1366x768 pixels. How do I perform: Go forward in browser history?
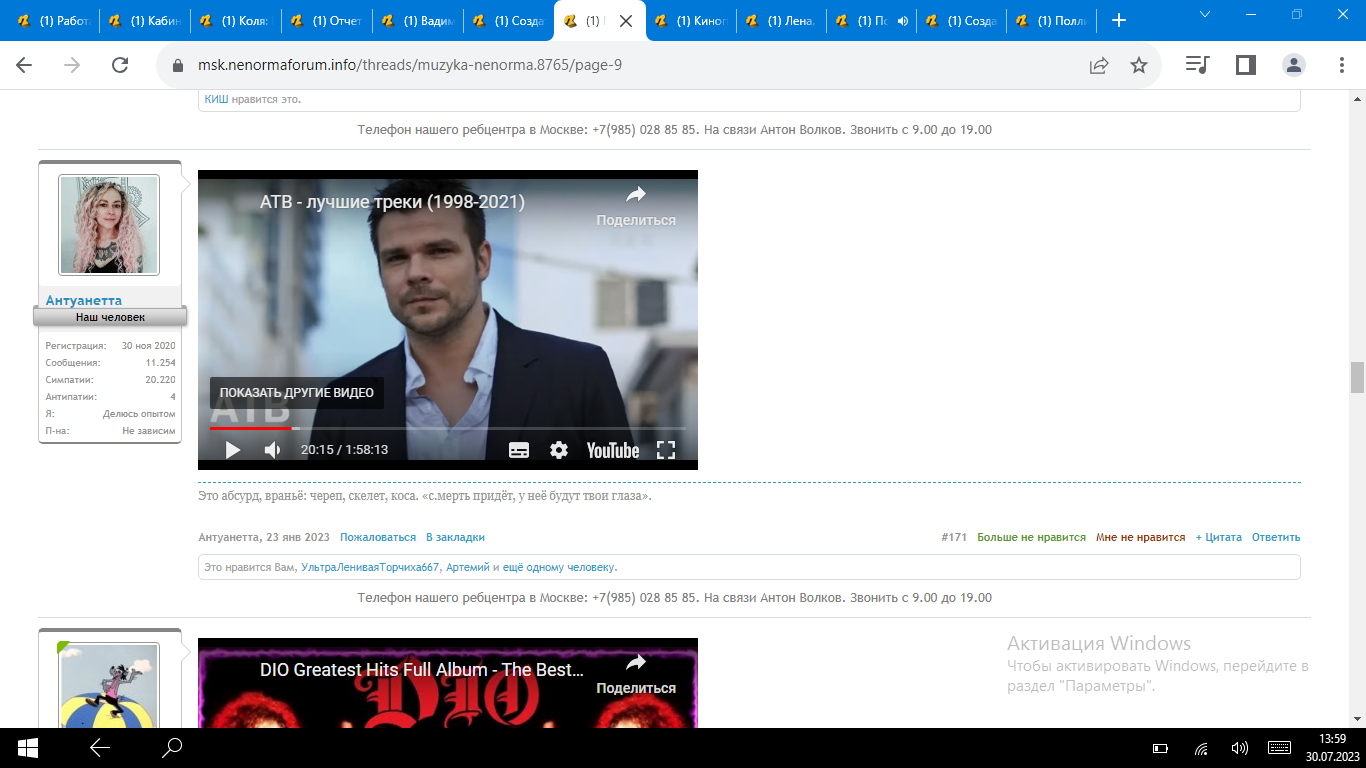tap(72, 65)
